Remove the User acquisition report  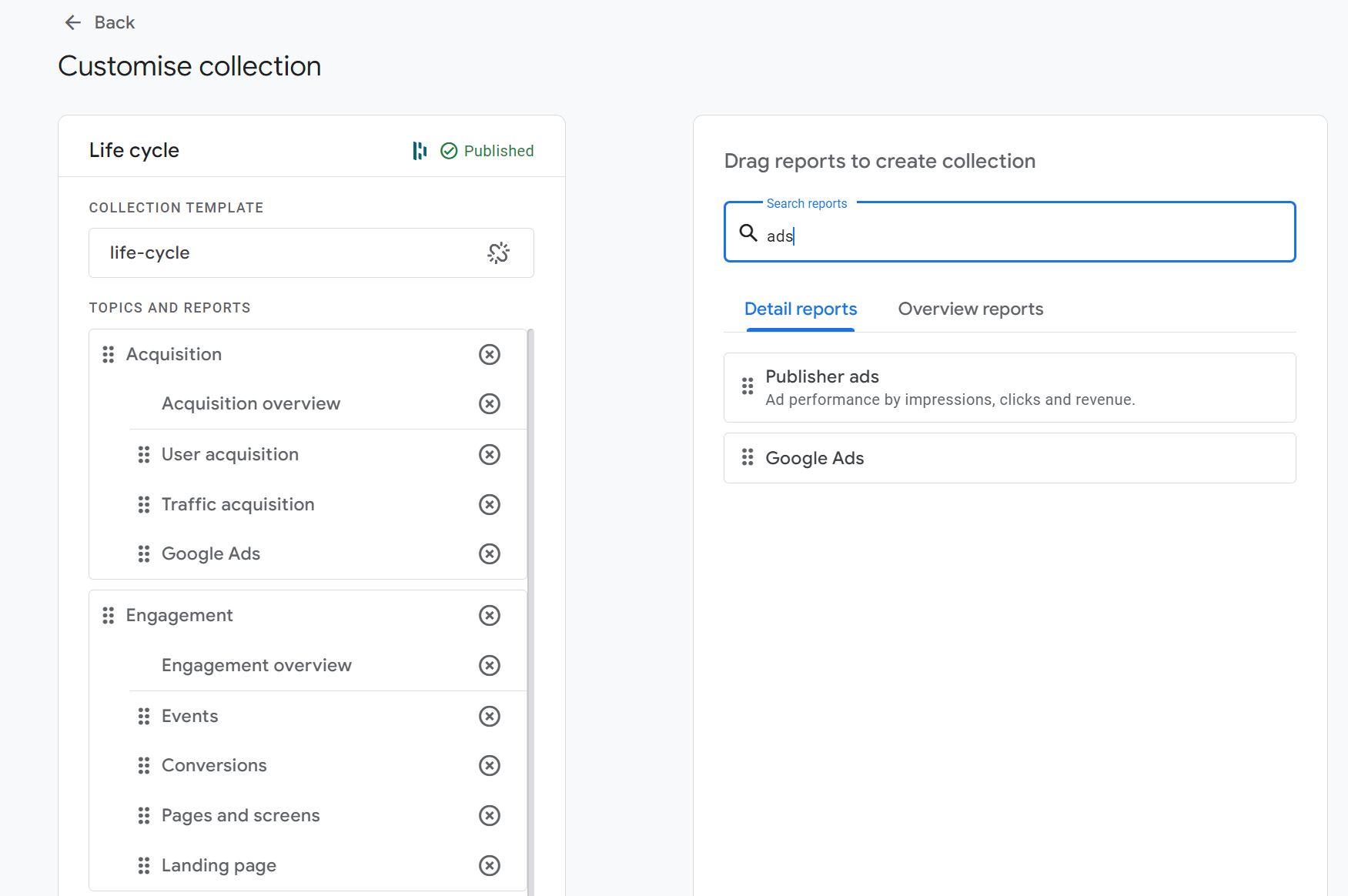pos(490,454)
